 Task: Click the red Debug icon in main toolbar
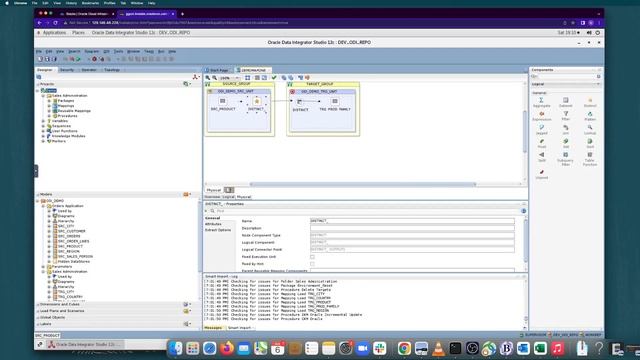pyautogui.click(x=94, y=59)
